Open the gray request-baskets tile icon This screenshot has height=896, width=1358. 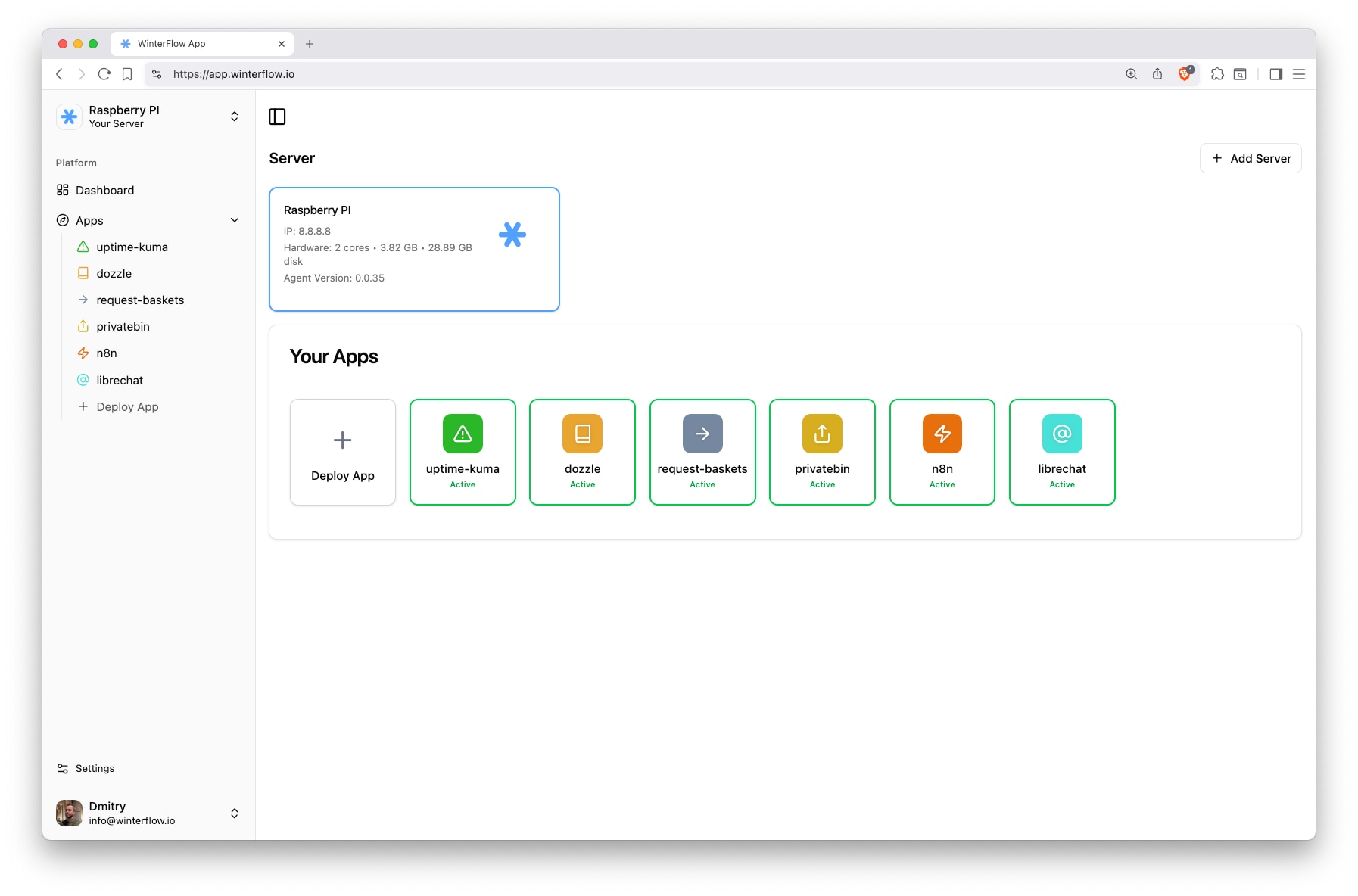[702, 434]
